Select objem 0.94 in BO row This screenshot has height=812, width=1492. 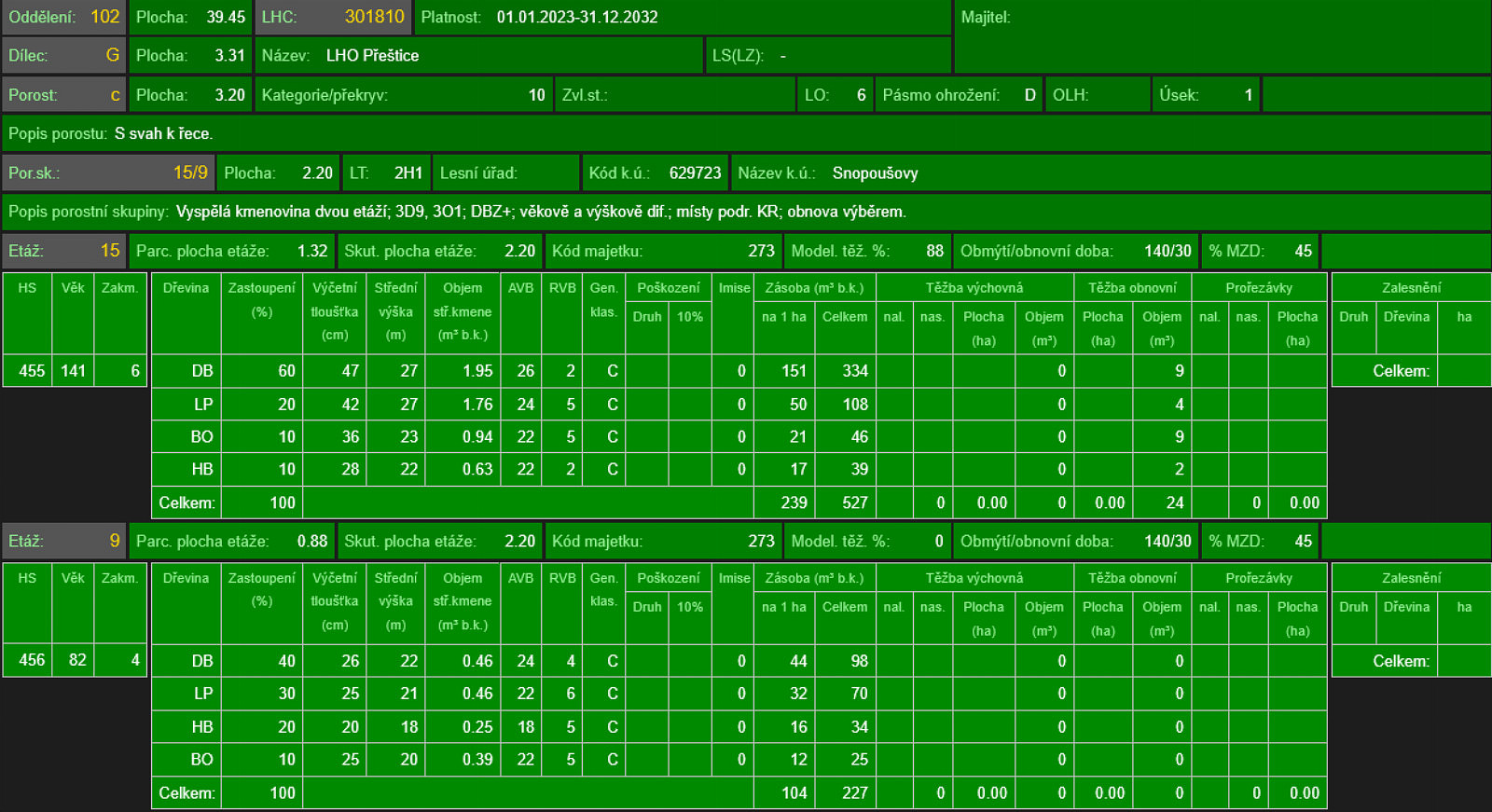point(477,437)
